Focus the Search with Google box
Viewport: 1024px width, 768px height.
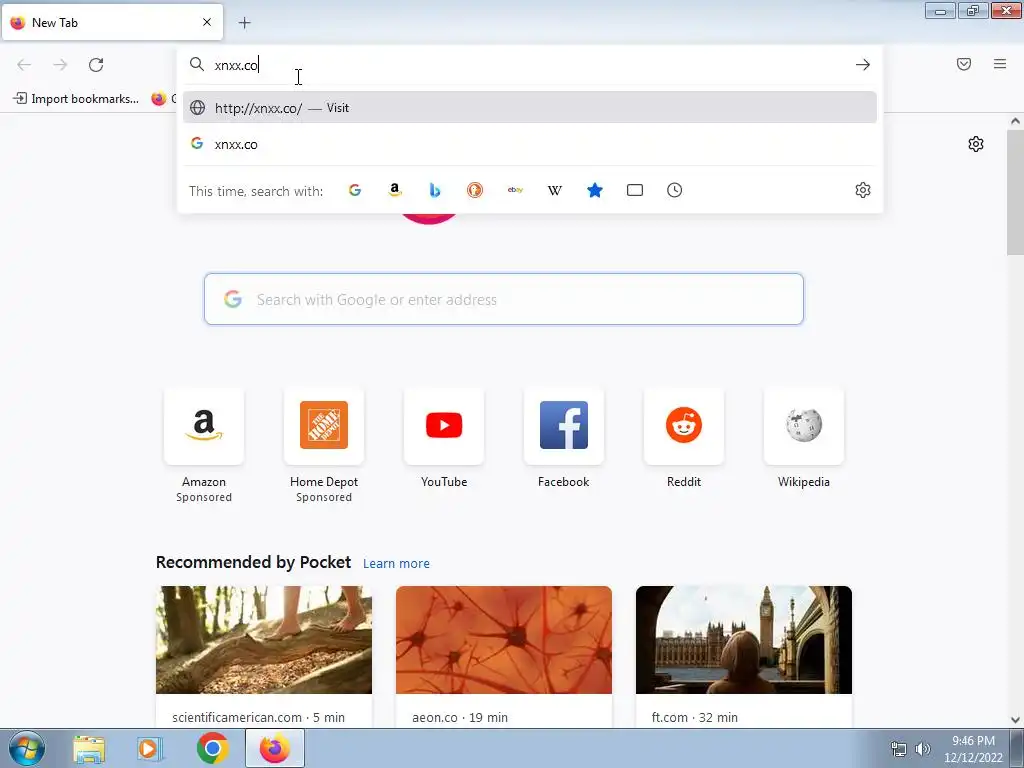click(x=504, y=299)
